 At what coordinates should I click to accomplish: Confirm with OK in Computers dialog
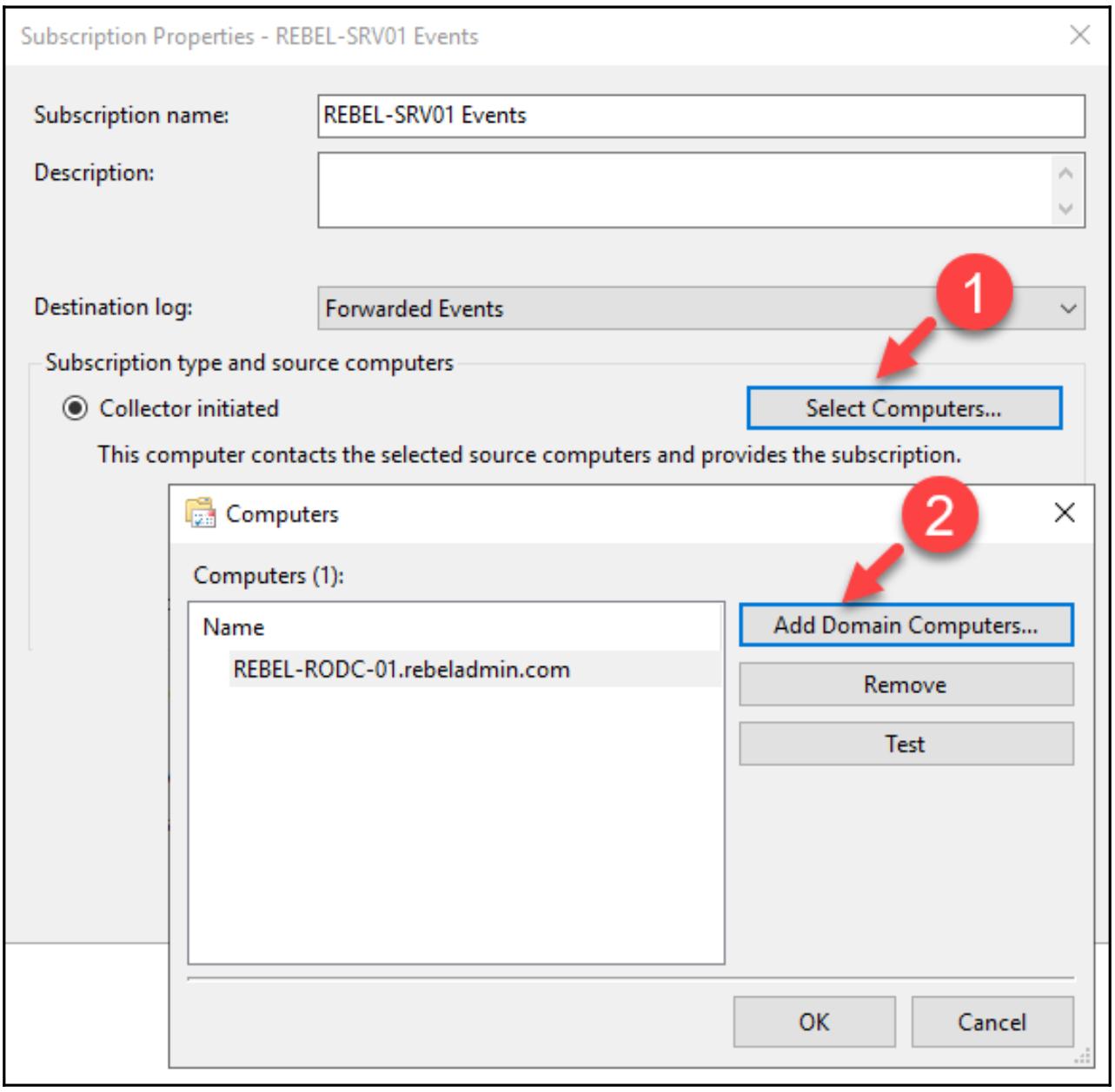pyautogui.click(x=813, y=1022)
